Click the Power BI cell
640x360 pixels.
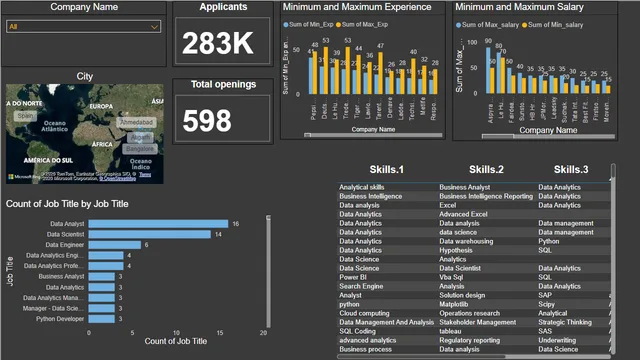[x=353, y=277]
